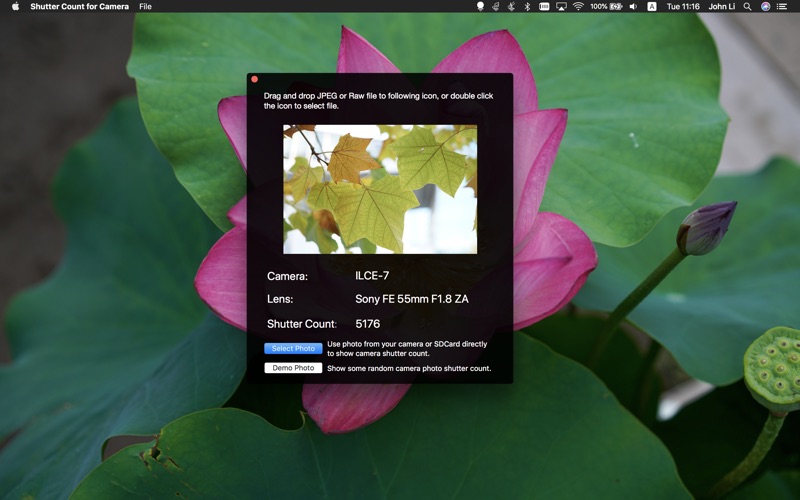Click the drag and drop instruction text
The image size is (800, 500).
(x=378, y=101)
